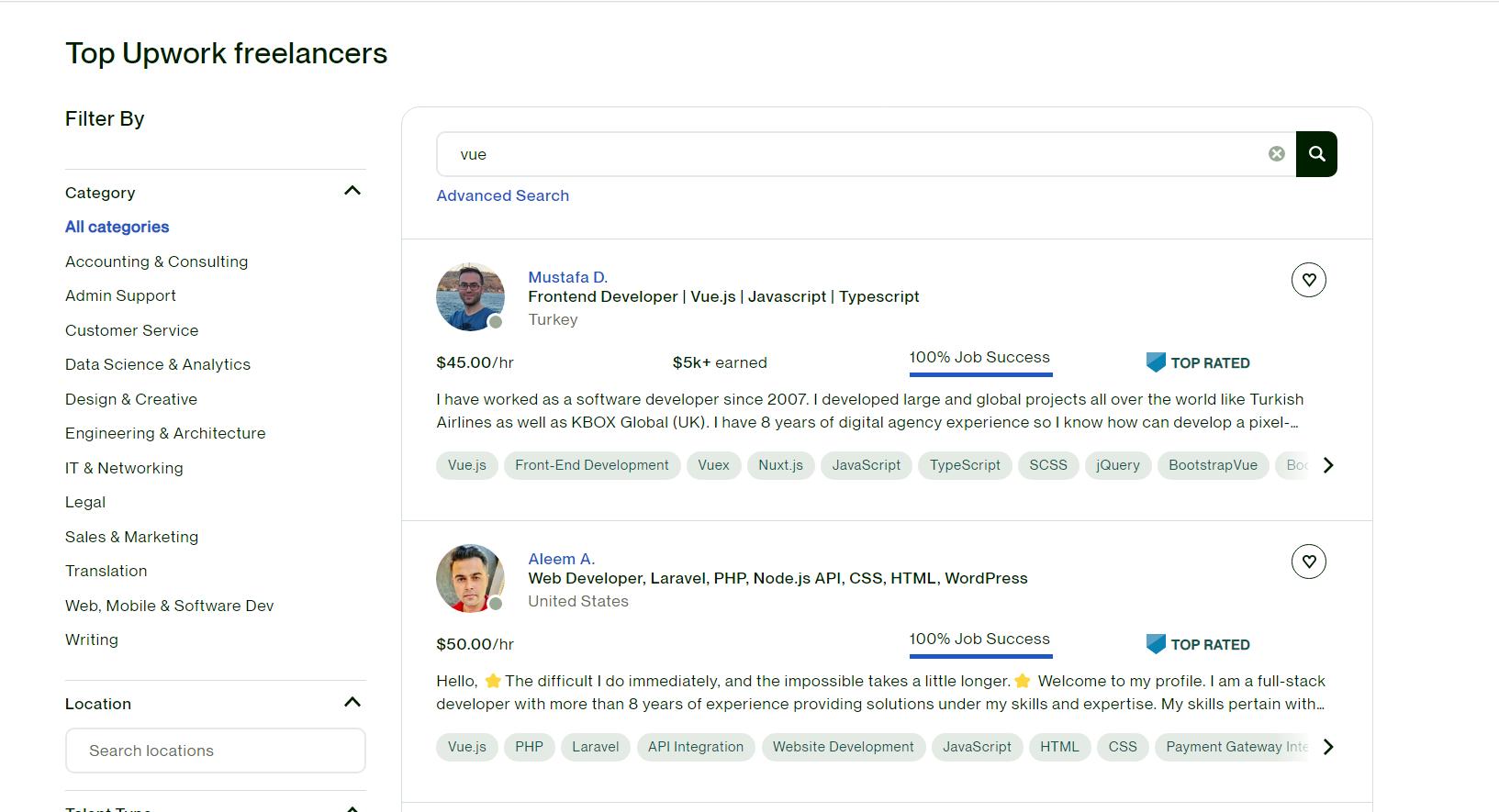Screen dimensions: 1499x812
Task: Collapse the Talent Type filter section
Action: click(x=352, y=808)
